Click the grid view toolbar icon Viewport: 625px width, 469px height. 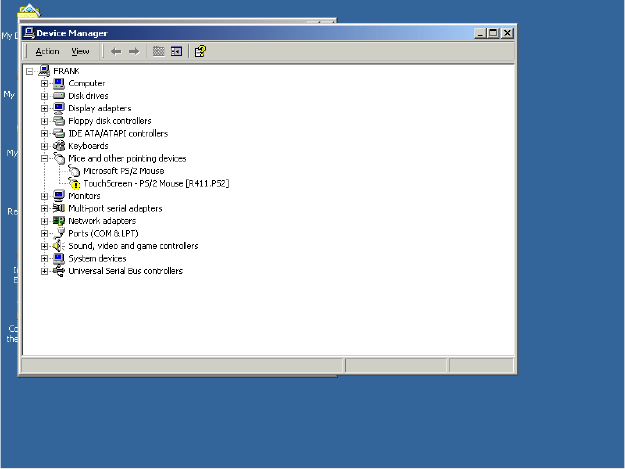coord(159,51)
